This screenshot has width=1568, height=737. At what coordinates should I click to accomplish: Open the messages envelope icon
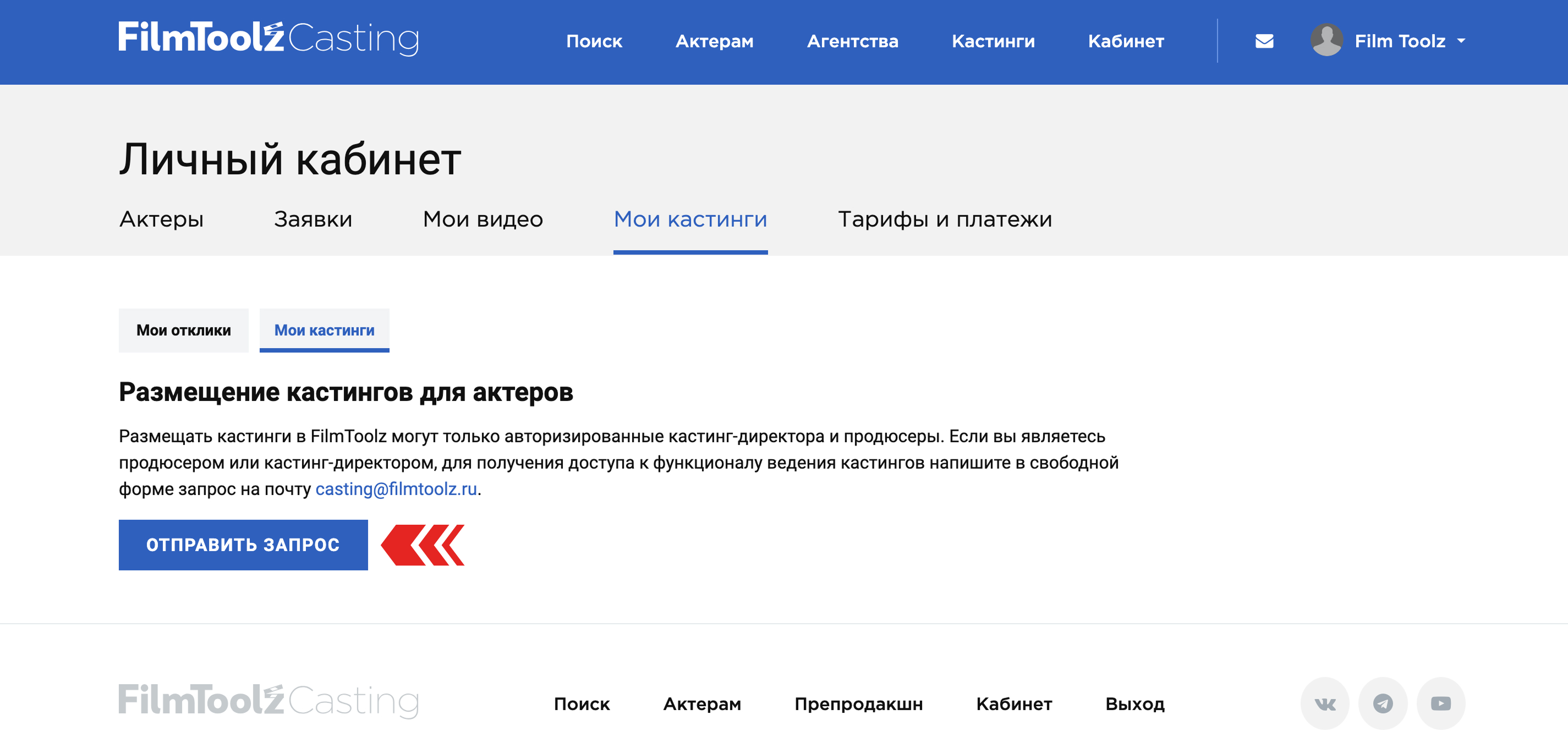tap(1264, 41)
